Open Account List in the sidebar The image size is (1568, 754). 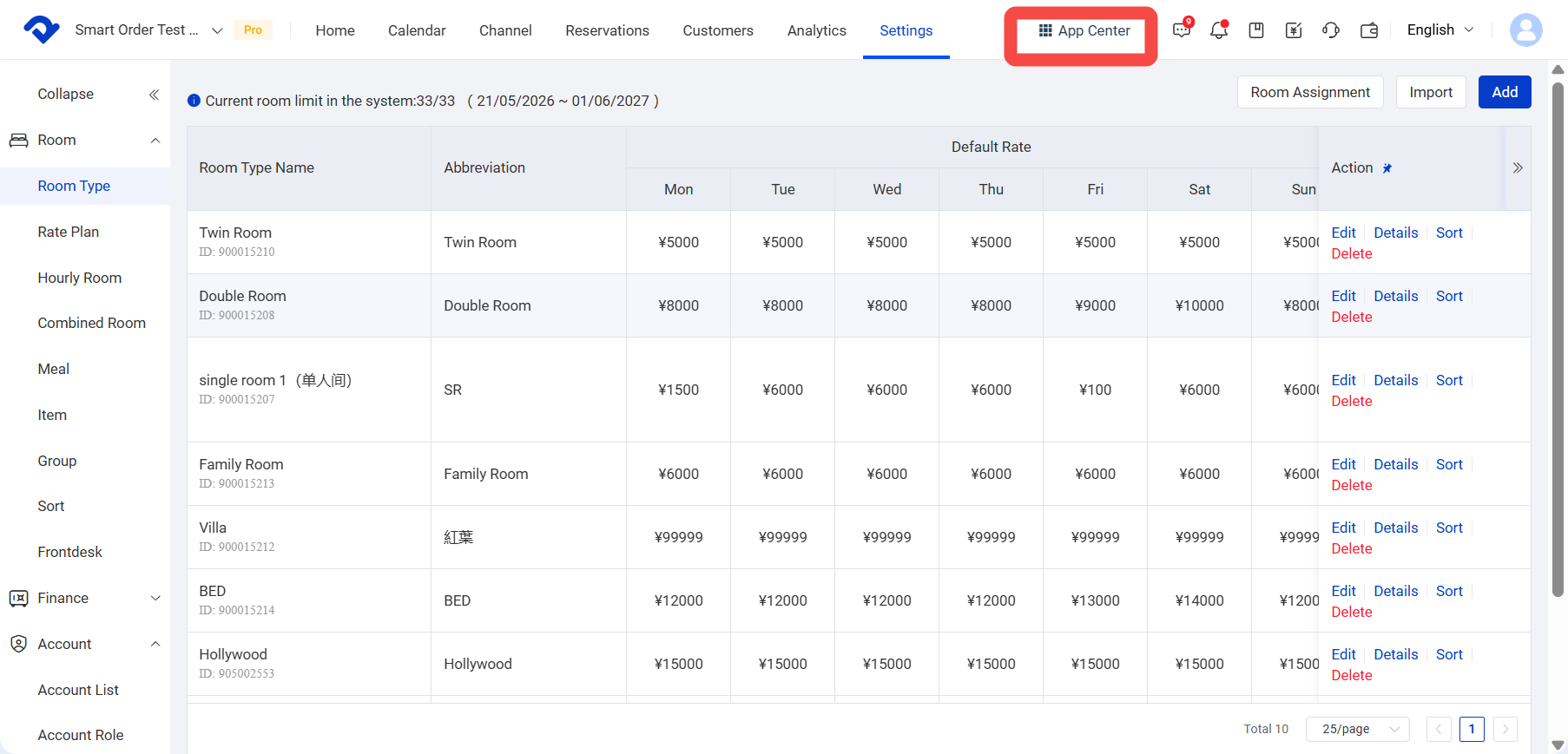click(78, 690)
